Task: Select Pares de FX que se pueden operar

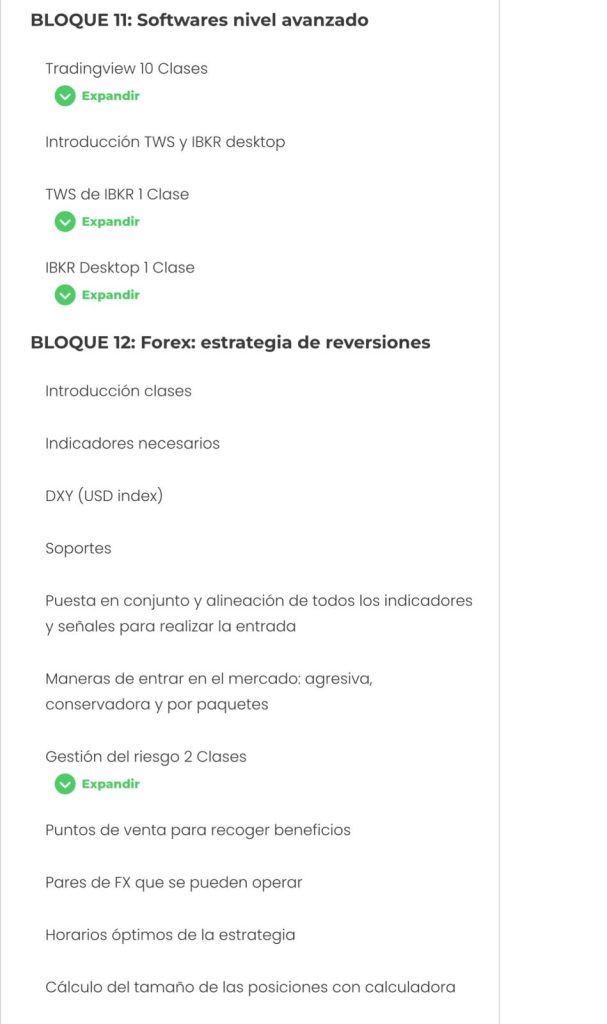Action: (173, 882)
